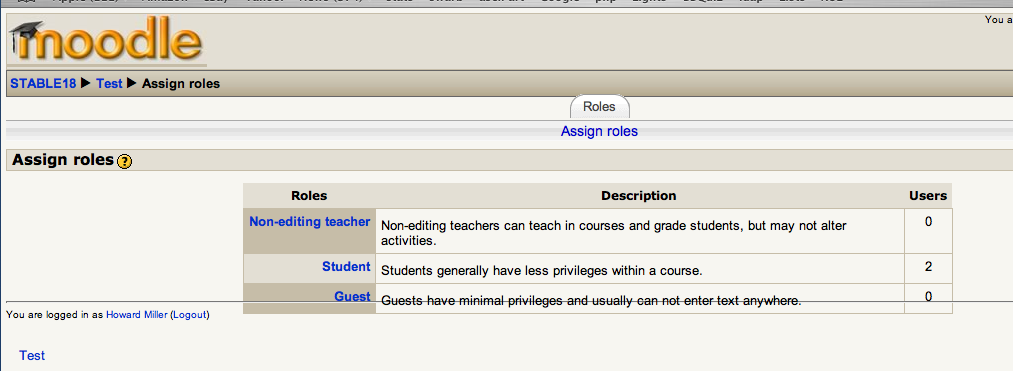Open the Assign roles sub-tab link

tap(599, 131)
